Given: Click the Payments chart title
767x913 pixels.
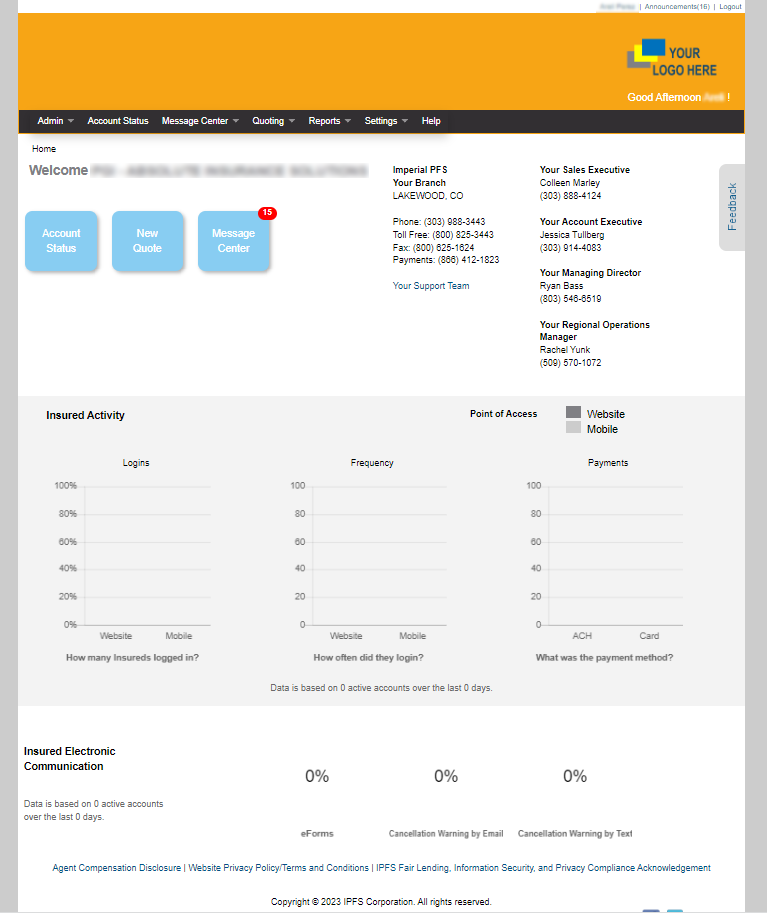Looking at the screenshot, I should (608, 463).
